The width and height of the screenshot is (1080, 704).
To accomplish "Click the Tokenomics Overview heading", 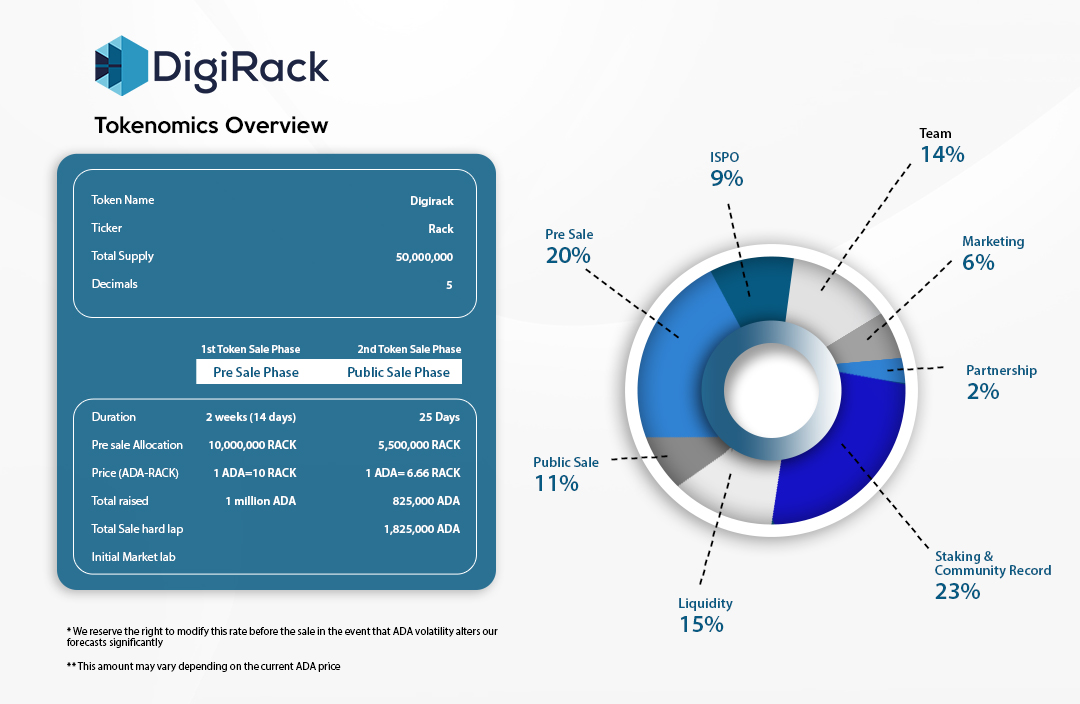I will coord(211,125).
